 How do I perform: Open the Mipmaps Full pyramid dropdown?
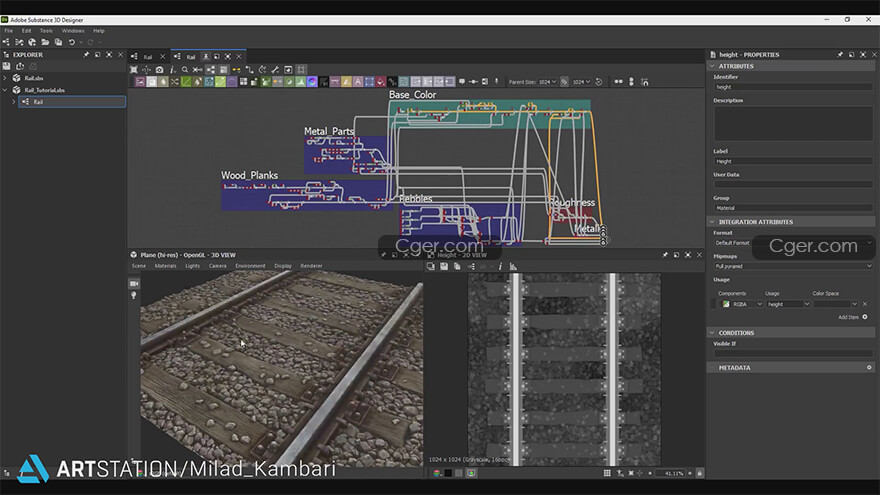pos(793,266)
